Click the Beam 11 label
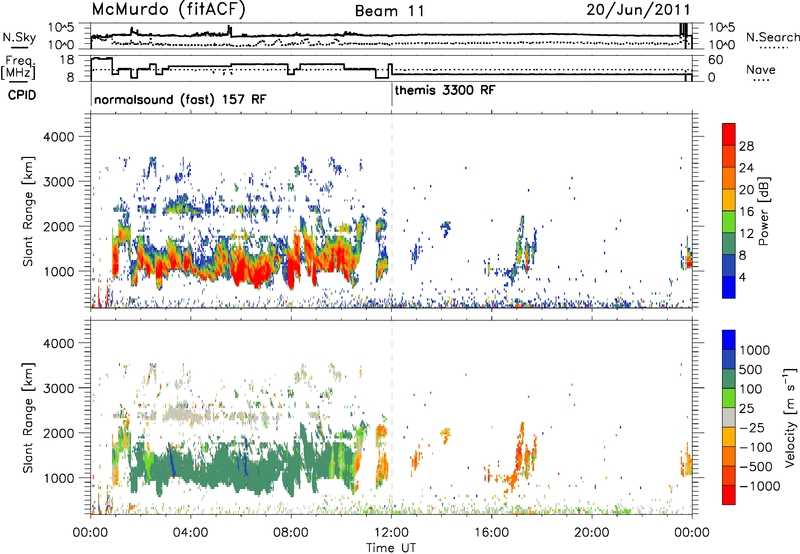800x554 pixels. click(390, 11)
